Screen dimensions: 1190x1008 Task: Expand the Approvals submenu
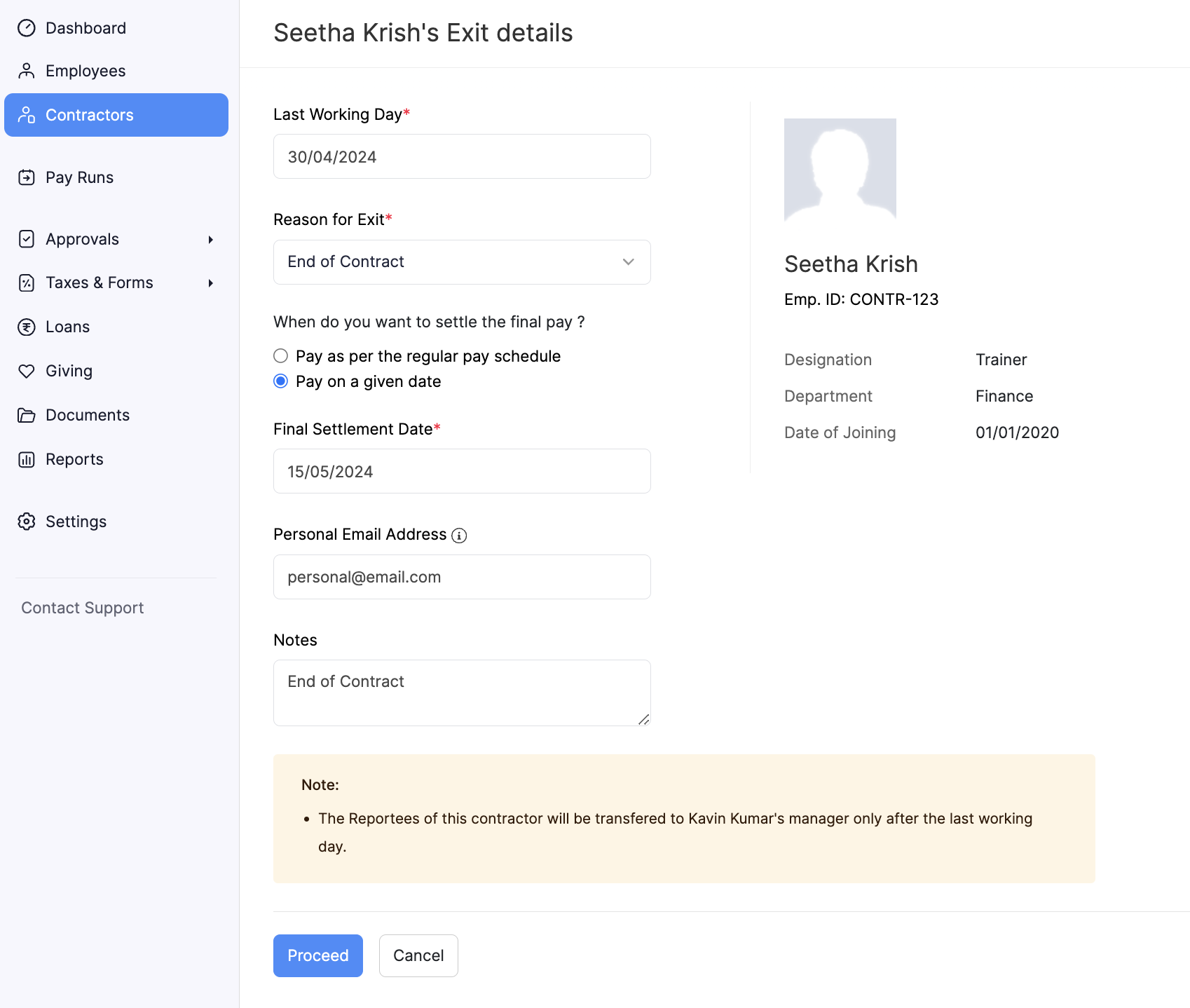tap(211, 239)
